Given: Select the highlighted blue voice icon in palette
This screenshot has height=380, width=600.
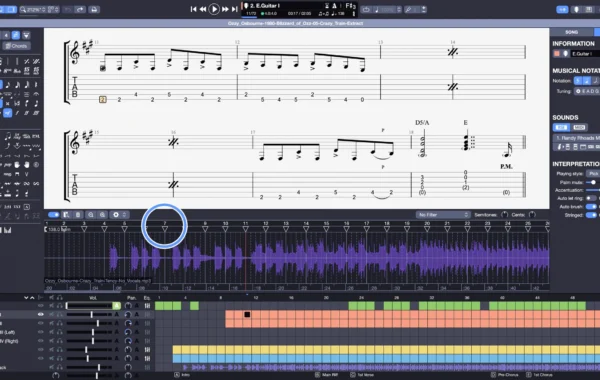Looking at the screenshot, I should tap(16, 35).
